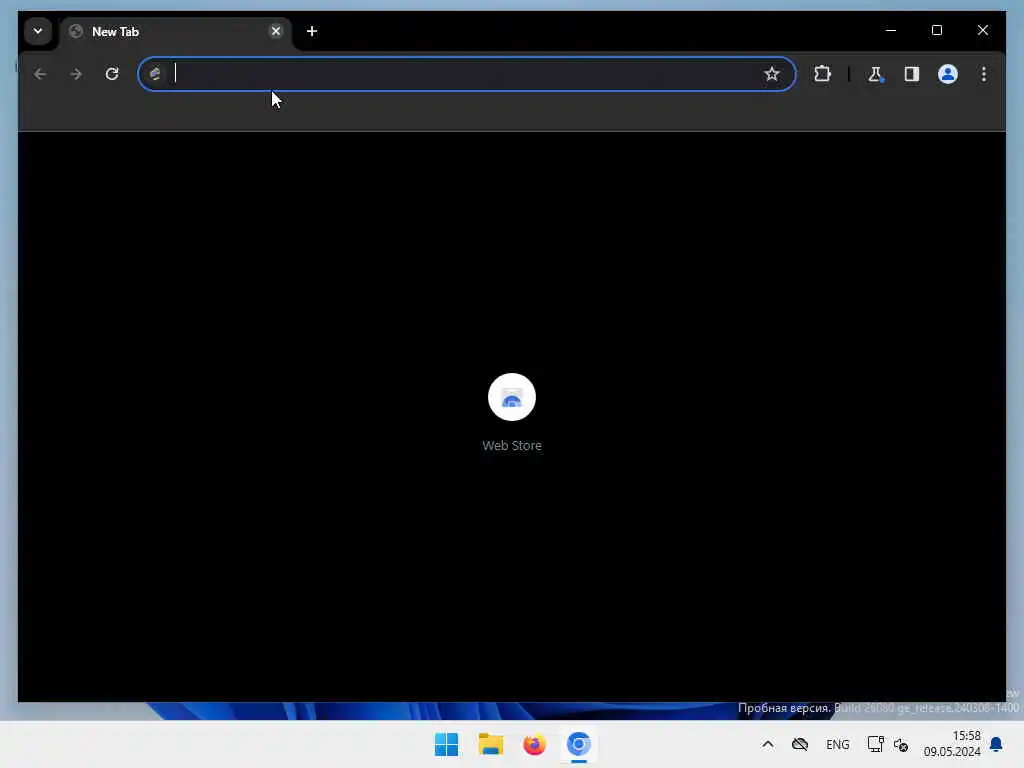The image size is (1024, 768).
Task: Click the Web Store label
Action: [x=512, y=445]
